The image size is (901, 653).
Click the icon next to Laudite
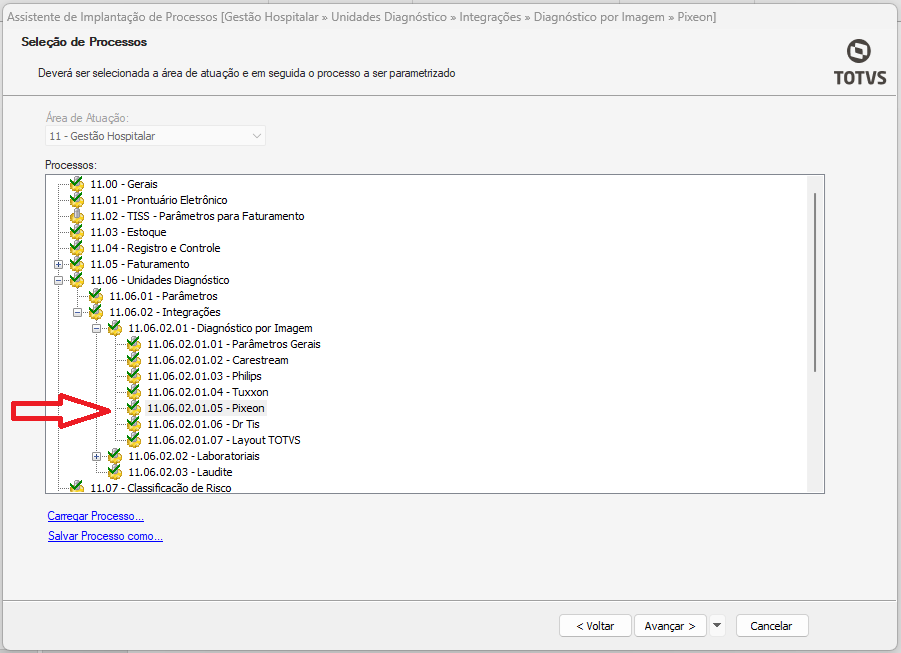114,472
